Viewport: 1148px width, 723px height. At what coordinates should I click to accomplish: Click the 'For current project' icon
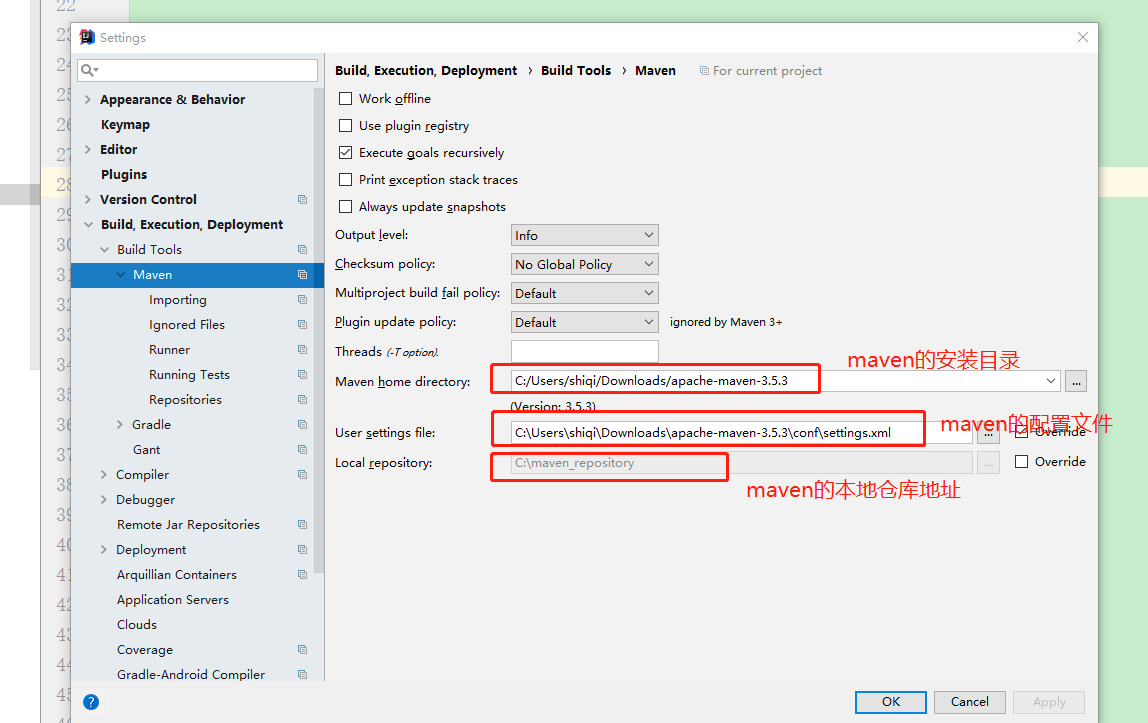click(704, 71)
